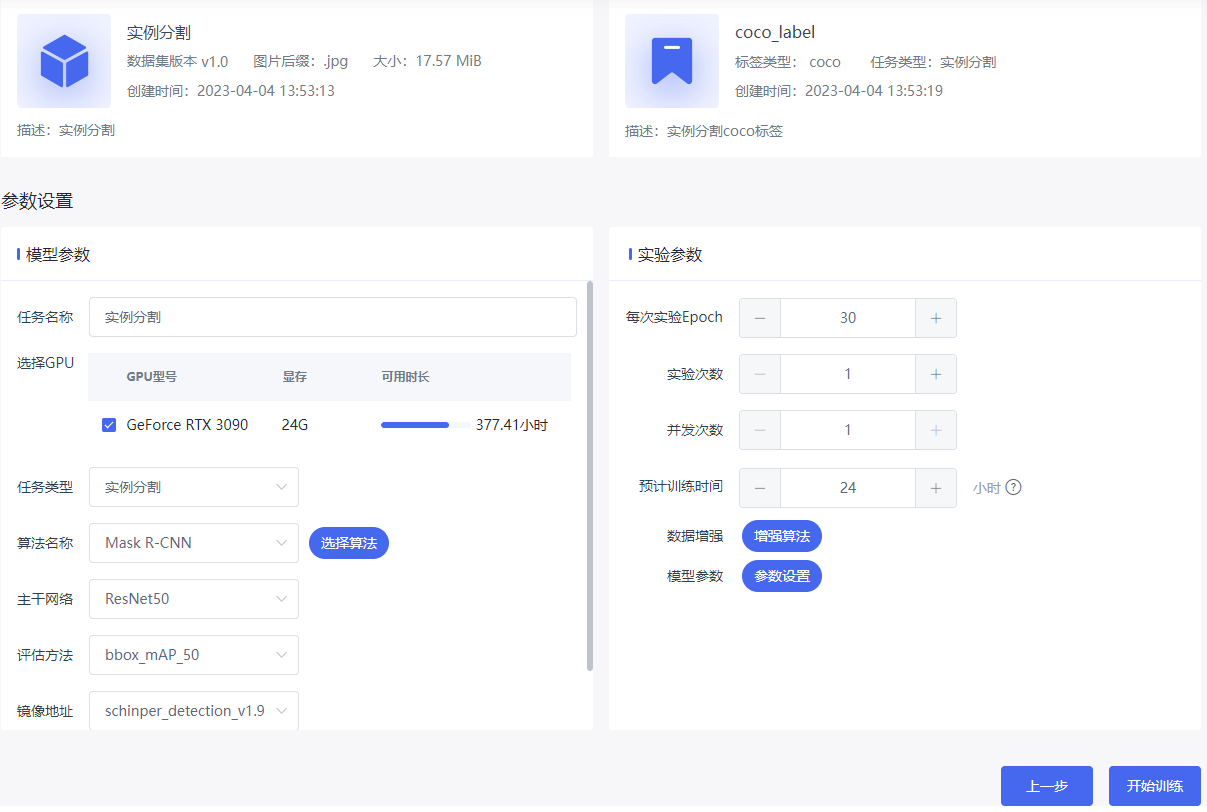Go back with 上一步 button
This screenshot has height=812, width=1207.
click(1047, 786)
